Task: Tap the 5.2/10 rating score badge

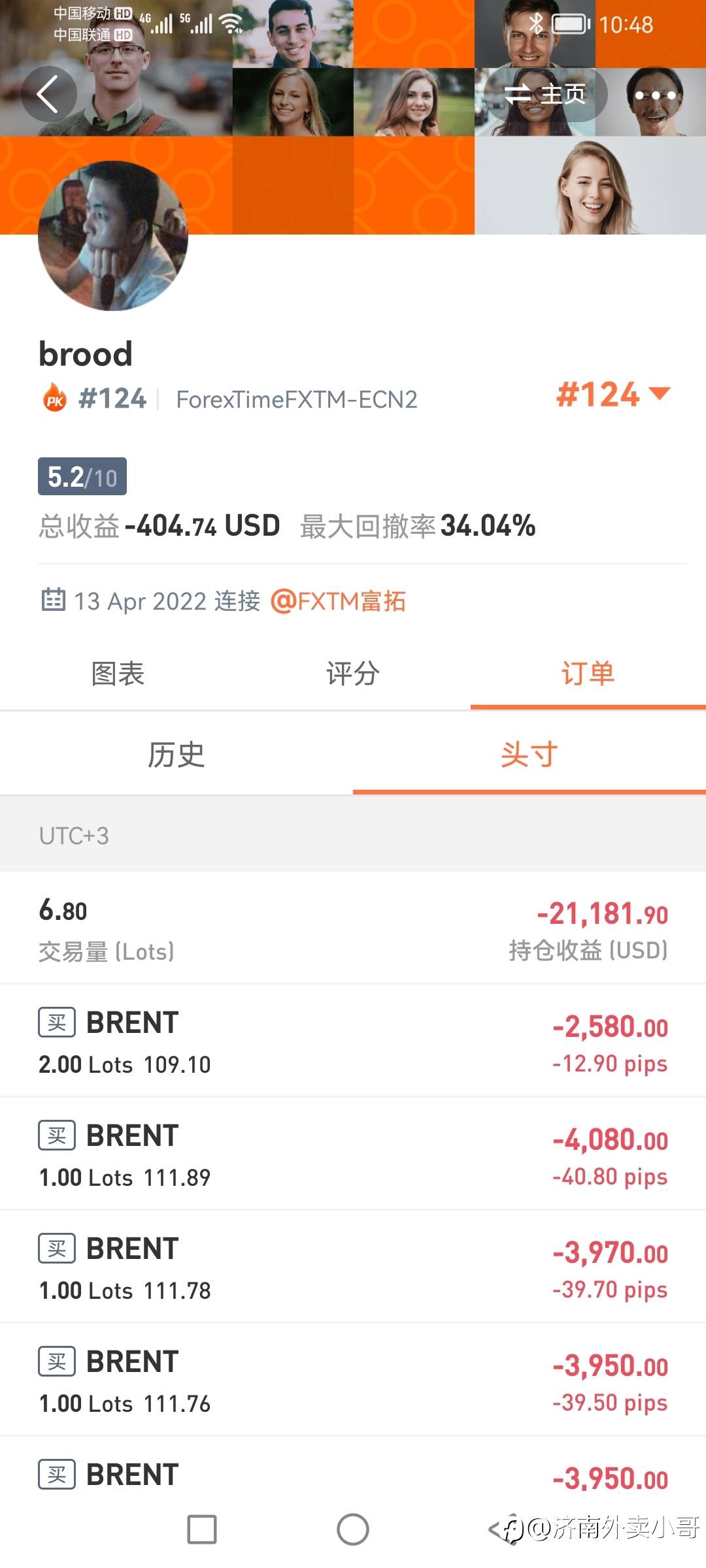Action: 82,476
